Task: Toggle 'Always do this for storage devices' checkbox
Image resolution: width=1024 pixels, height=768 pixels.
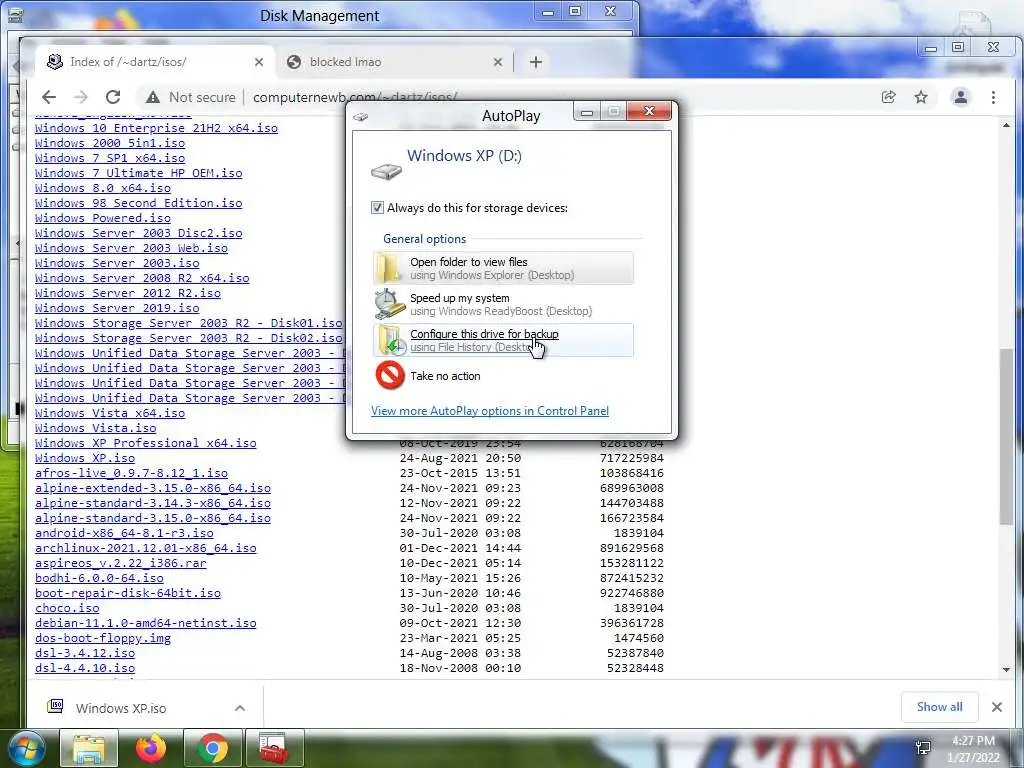Action: [377, 208]
